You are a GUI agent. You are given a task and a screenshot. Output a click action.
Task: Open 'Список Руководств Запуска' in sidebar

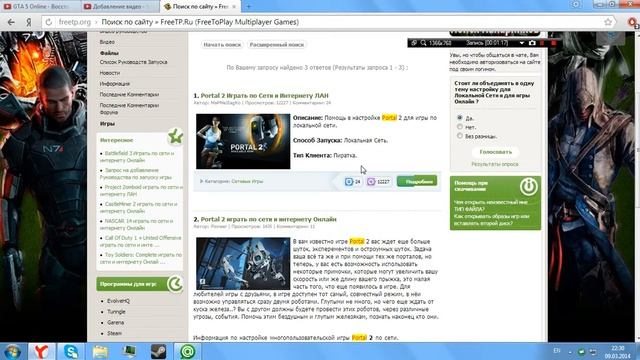point(133,62)
